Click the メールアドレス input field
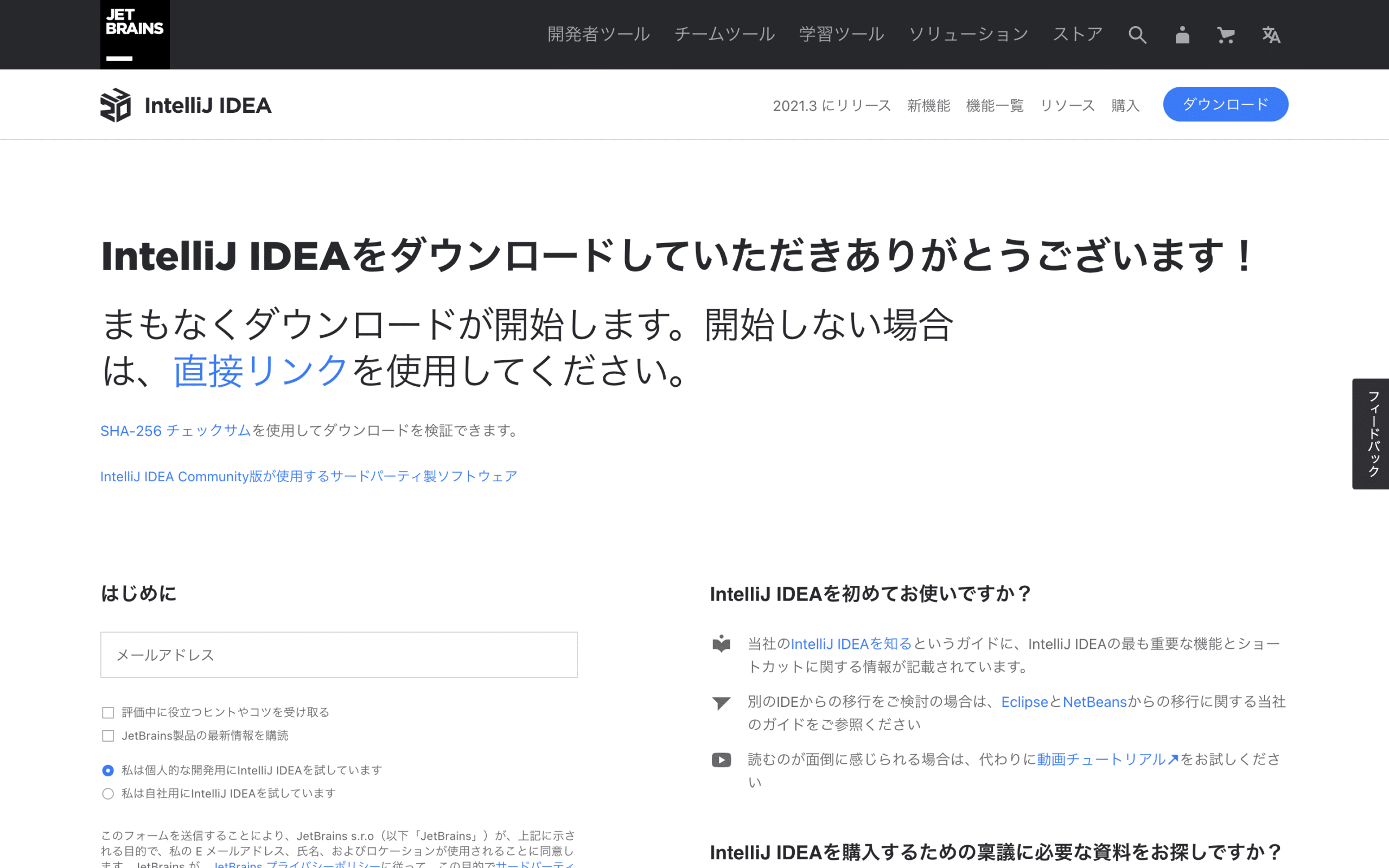The width and height of the screenshot is (1389, 868). click(x=339, y=655)
